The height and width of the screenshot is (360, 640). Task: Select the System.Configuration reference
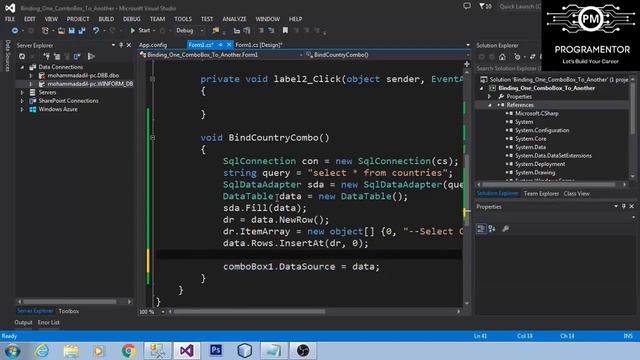542,131
